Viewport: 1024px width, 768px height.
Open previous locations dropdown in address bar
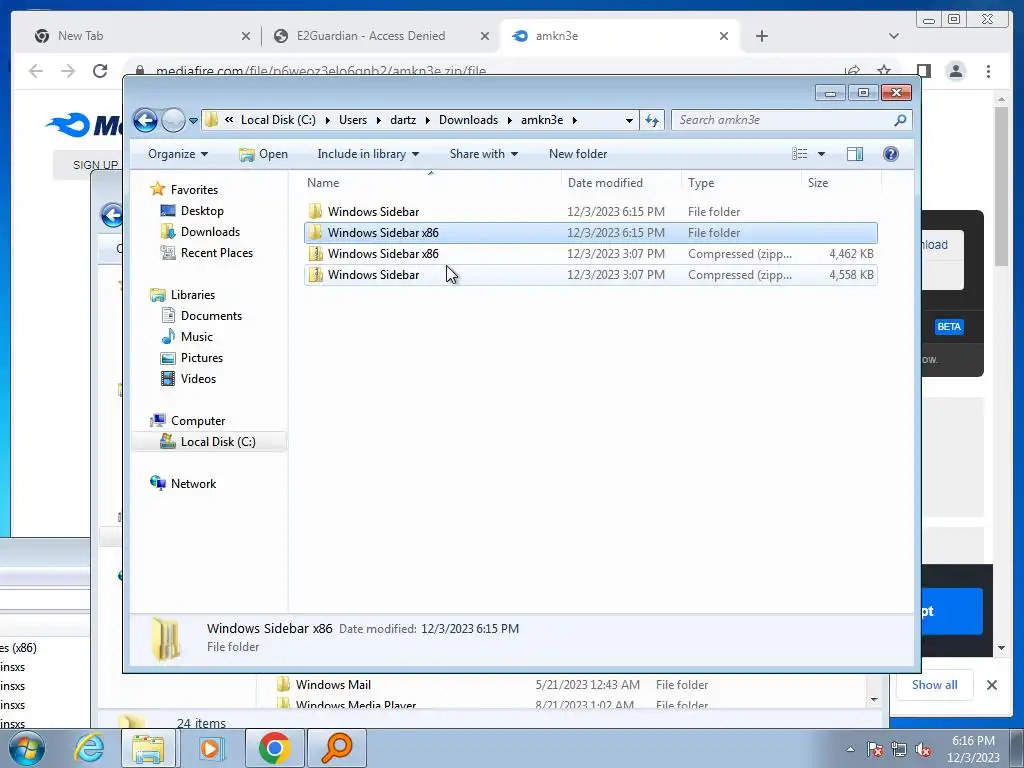pyautogui.click(x=629, y=121)
